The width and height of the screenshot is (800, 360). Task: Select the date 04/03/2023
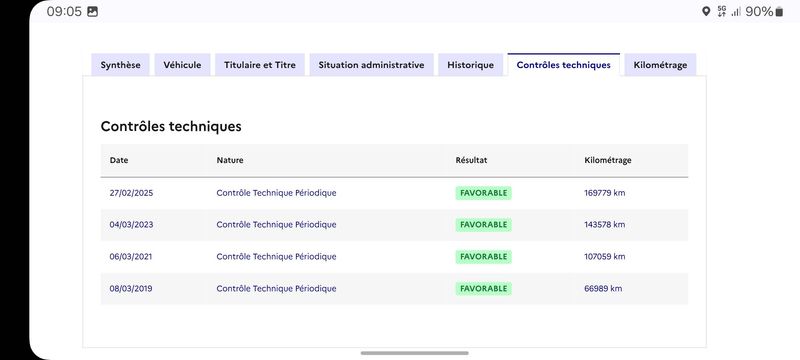coord(131,224)
